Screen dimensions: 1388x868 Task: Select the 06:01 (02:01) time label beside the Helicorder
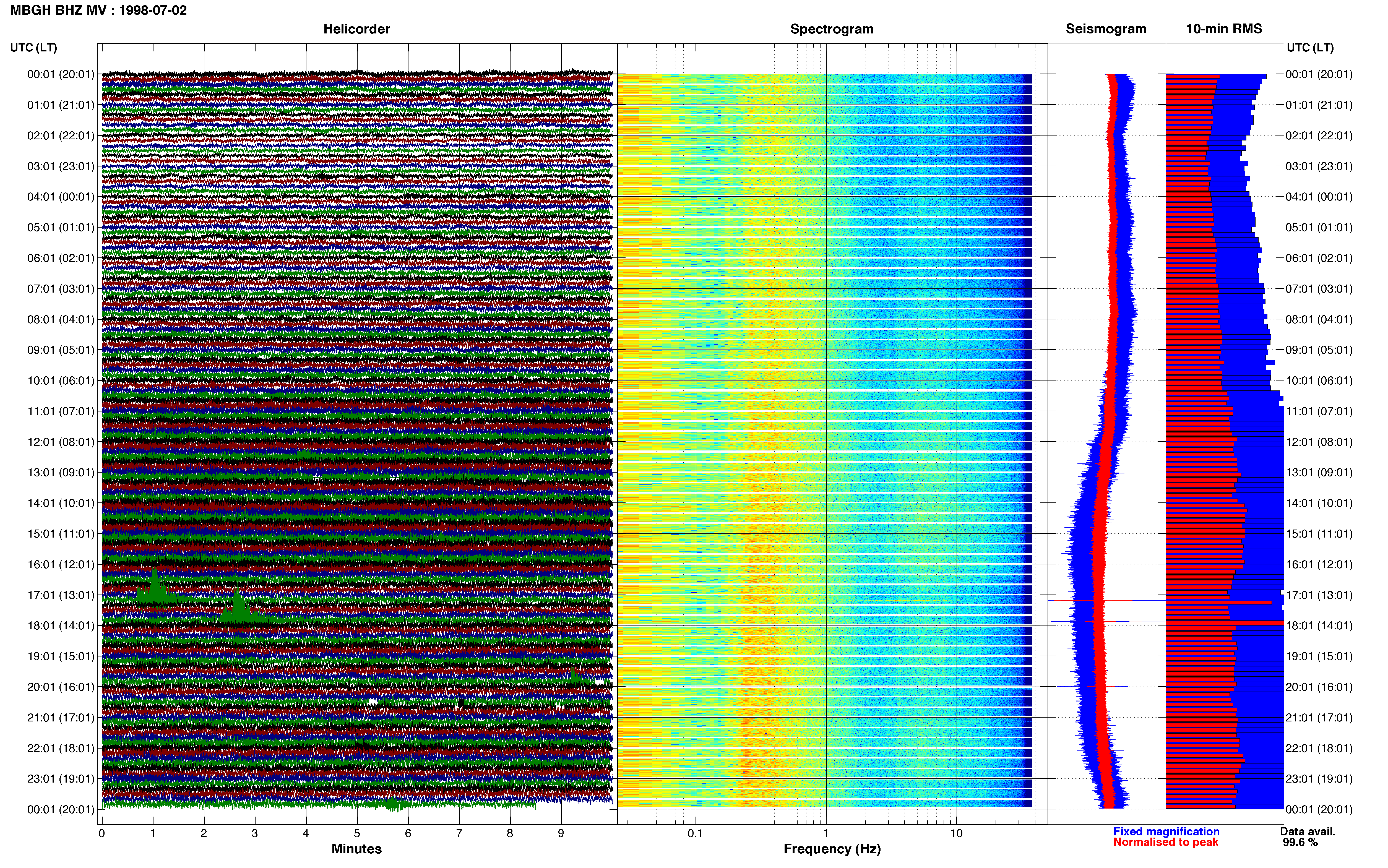click(x=61, y=258)
